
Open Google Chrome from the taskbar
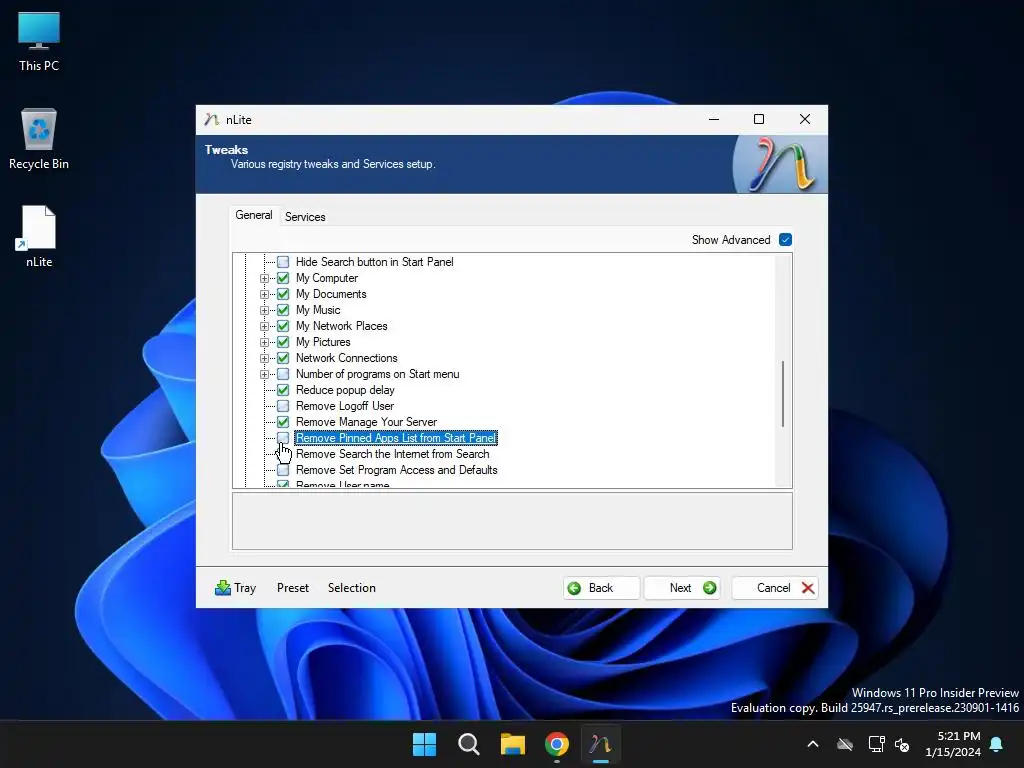pos(557,744)
